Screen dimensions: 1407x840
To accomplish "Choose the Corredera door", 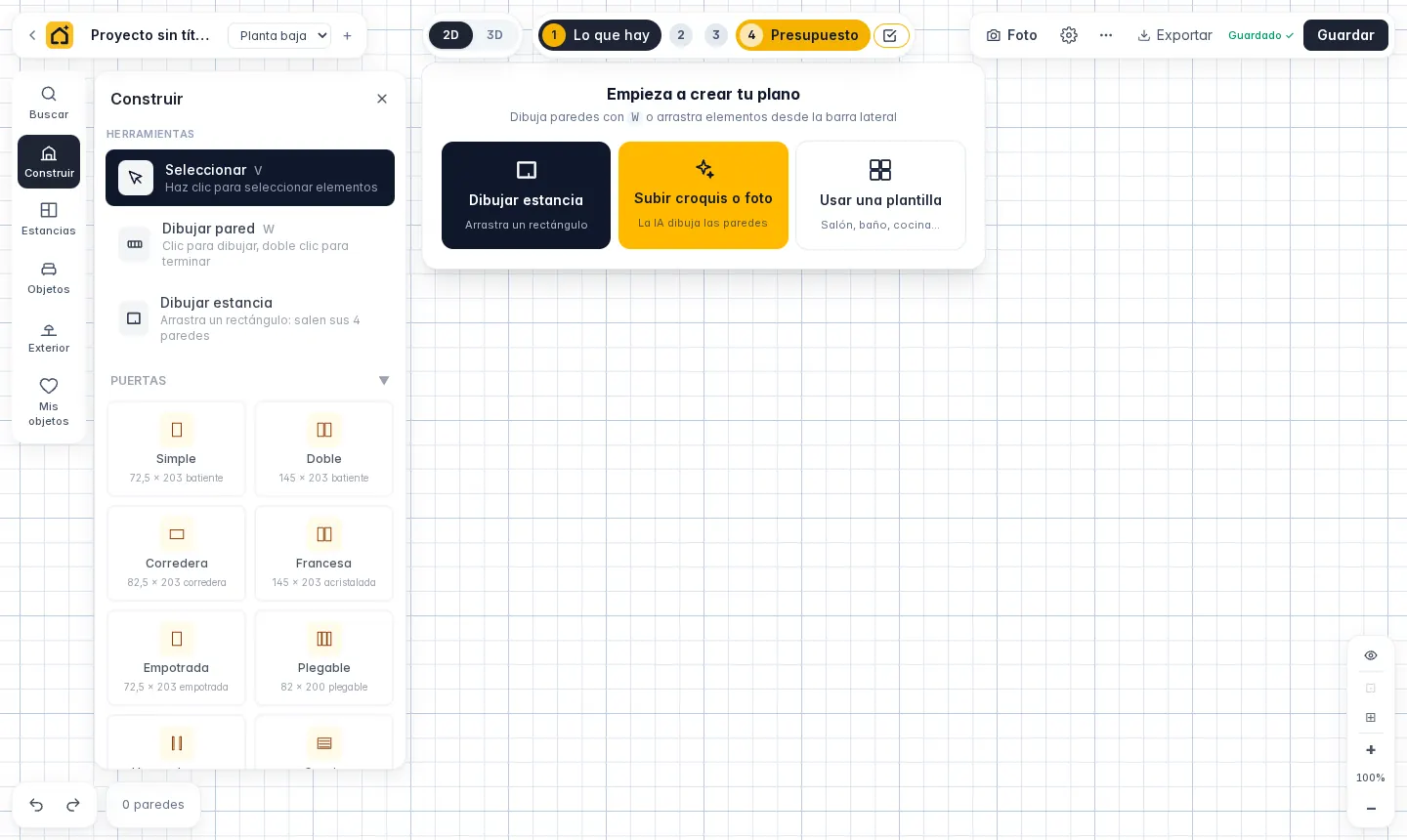I will (176, 553).
